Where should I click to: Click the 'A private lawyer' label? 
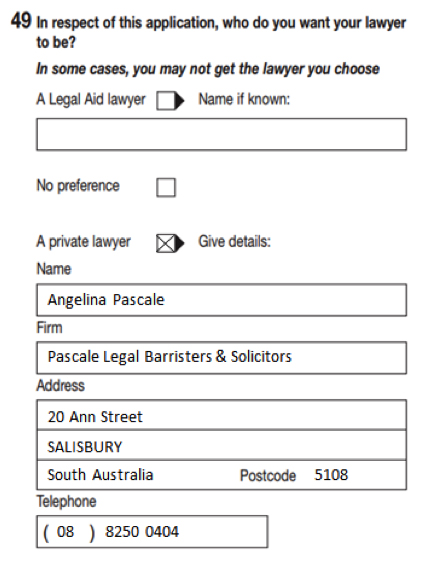[83, 242]
